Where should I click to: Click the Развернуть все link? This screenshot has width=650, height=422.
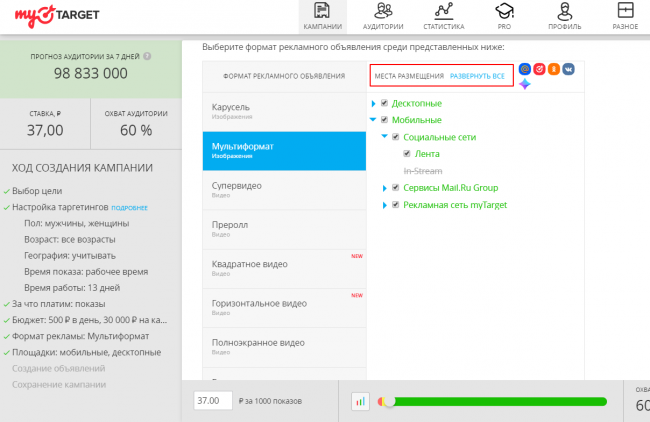point(477,76)
